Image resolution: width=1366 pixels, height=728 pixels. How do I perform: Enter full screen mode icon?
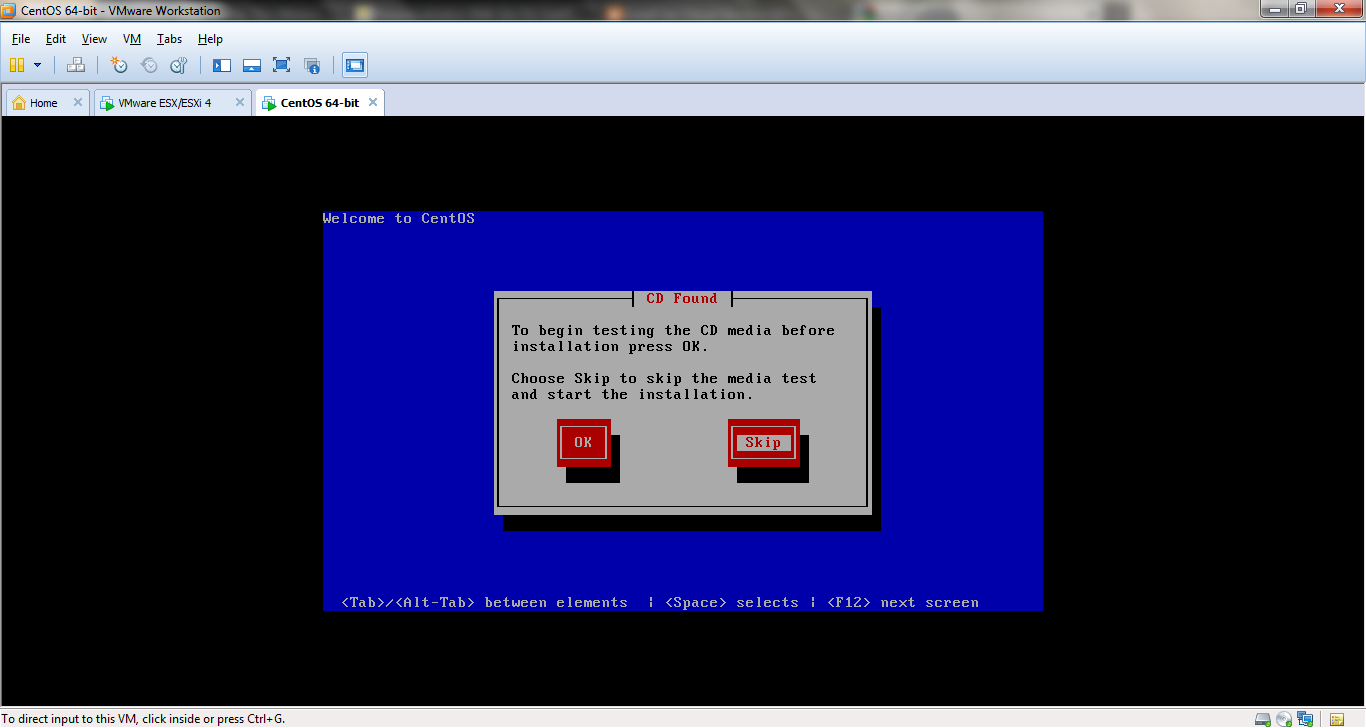tap(282, 65)
